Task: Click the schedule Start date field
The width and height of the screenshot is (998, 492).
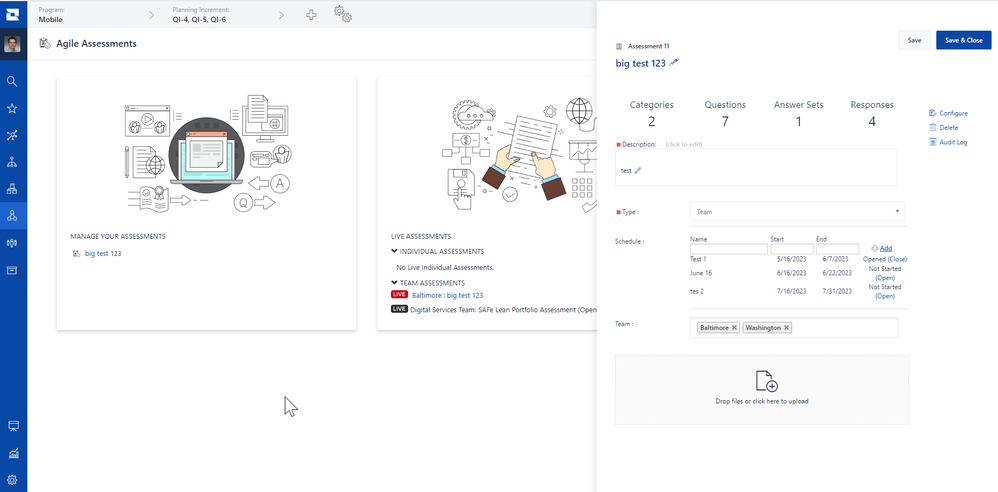Action: pyautogui.click(x=792, y=249)
